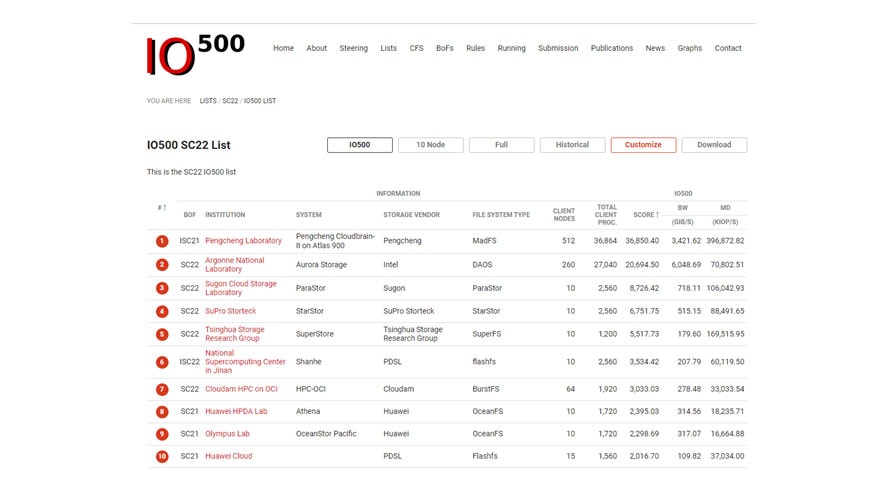888x488 pixels.
Task: Click the Customize button
Action: pyautogui.click(x=643, y=145)
